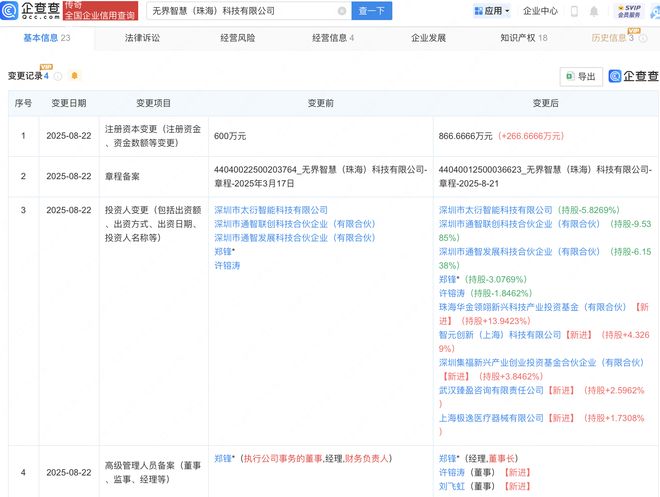Open 深圳市太衍智能科技有限公司 in 变更前 column
The image size is (660, 497).
(x=271, y=210)
